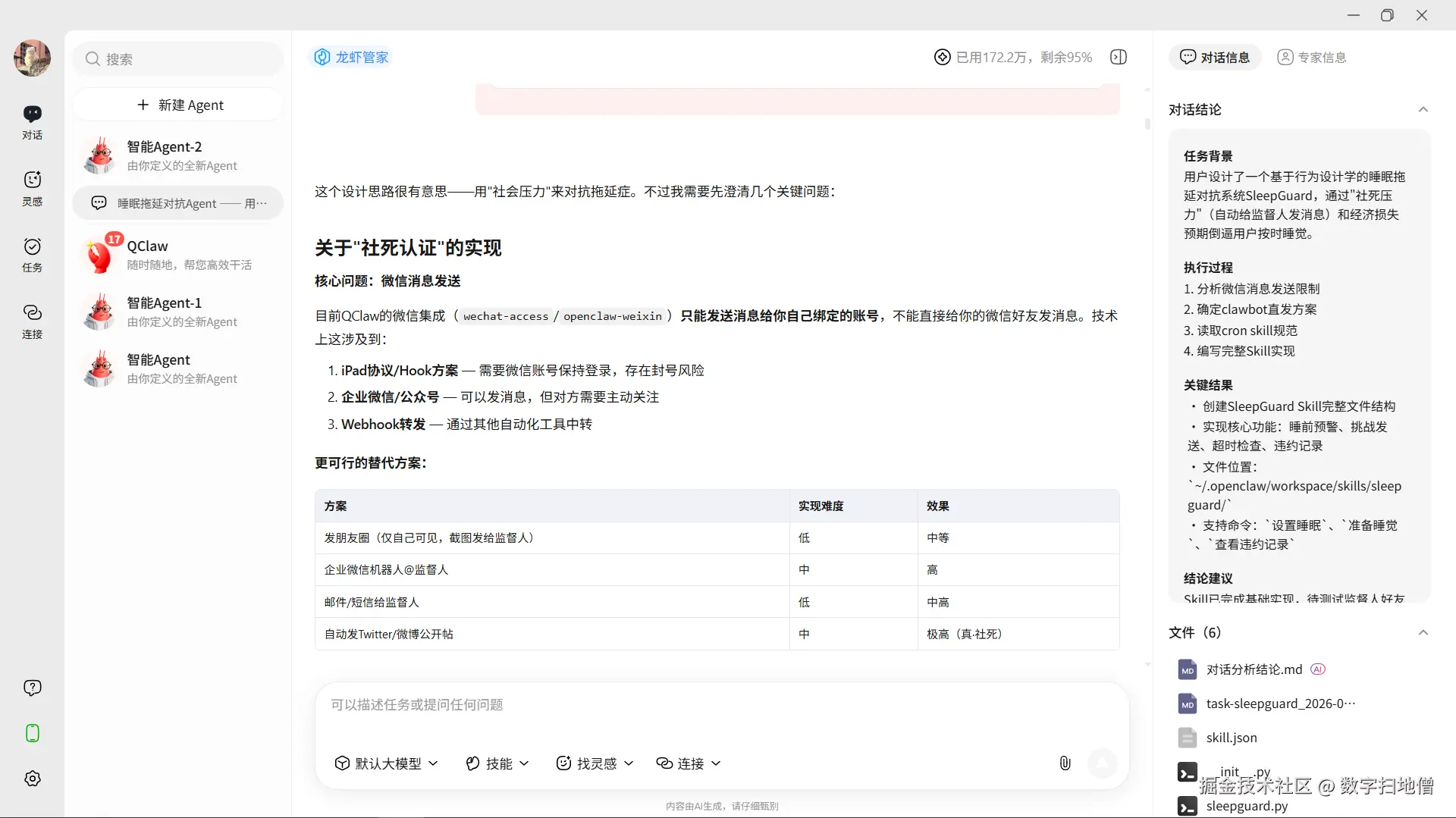Click the green phone device icon
The width and height of the screenshot is (1456, 818).
click(33, 733)
